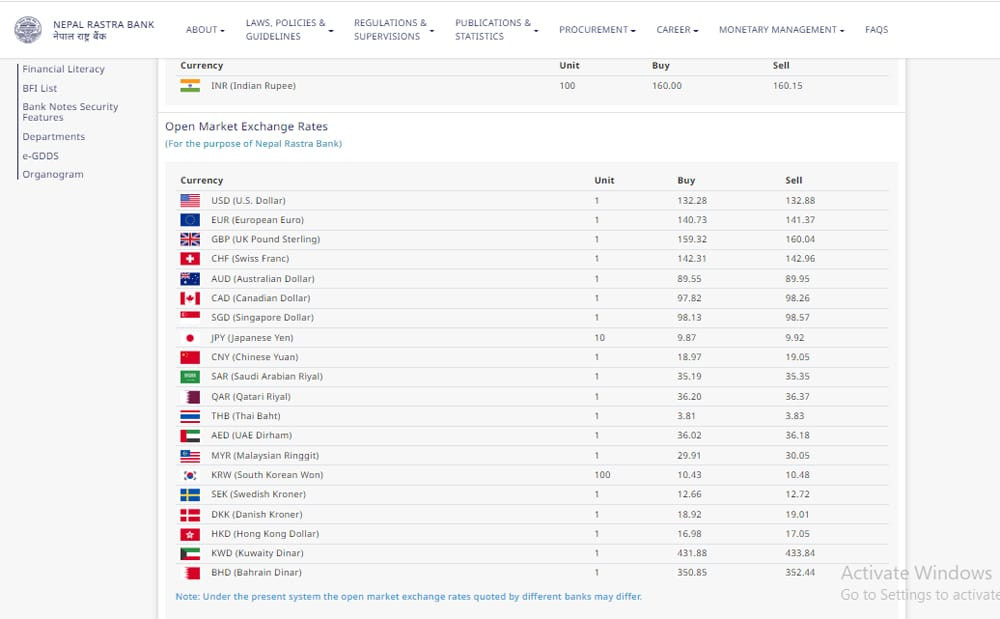
Task: Click the Qatar flag beside QAR
Action: click(190, 397)
